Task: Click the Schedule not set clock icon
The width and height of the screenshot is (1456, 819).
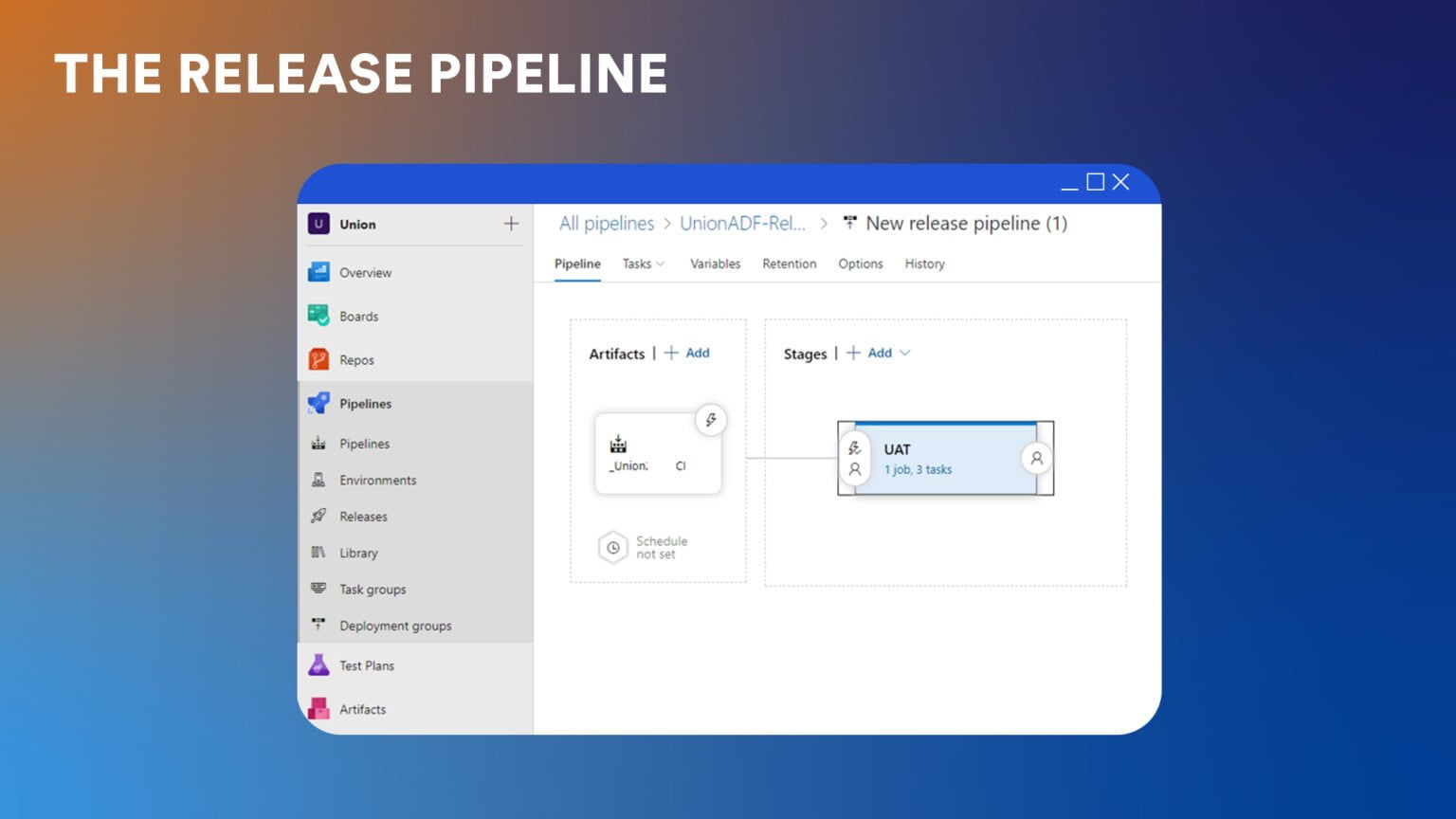Action: click(x=614, y=547)
